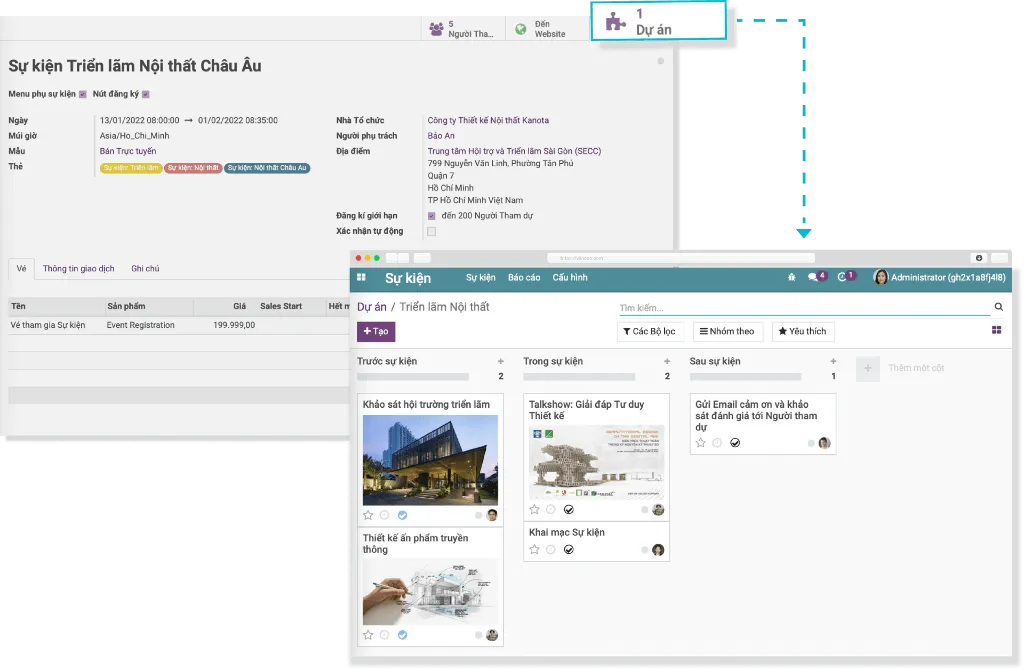Image resolution: width=1024 pixels, height=670 pixels.
Task: Open the activities clock icon in navbar
Action: pyautogui.click(x=844, y=277)
